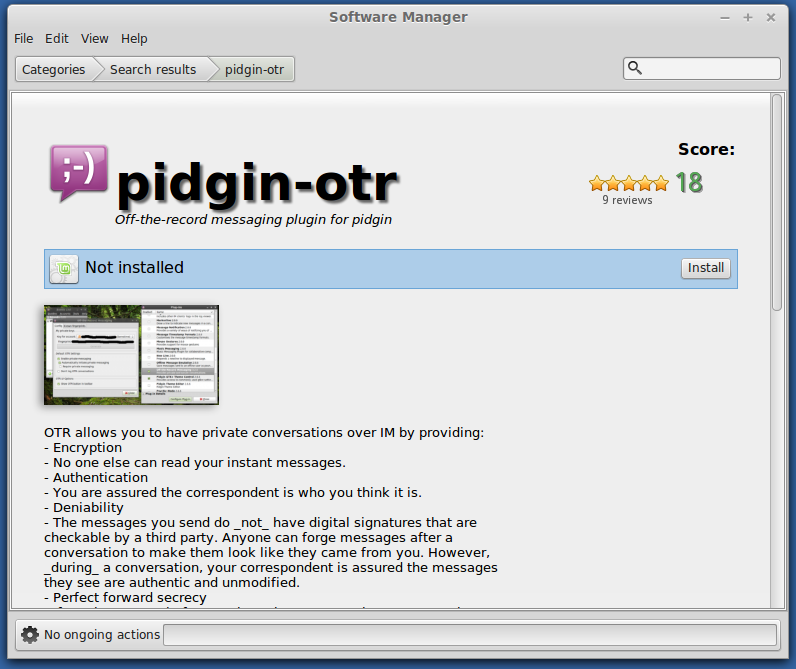Click the '- Deniability' line
Image resolution: width=796 pixels, height=669 pixels.
pos(84,508)
